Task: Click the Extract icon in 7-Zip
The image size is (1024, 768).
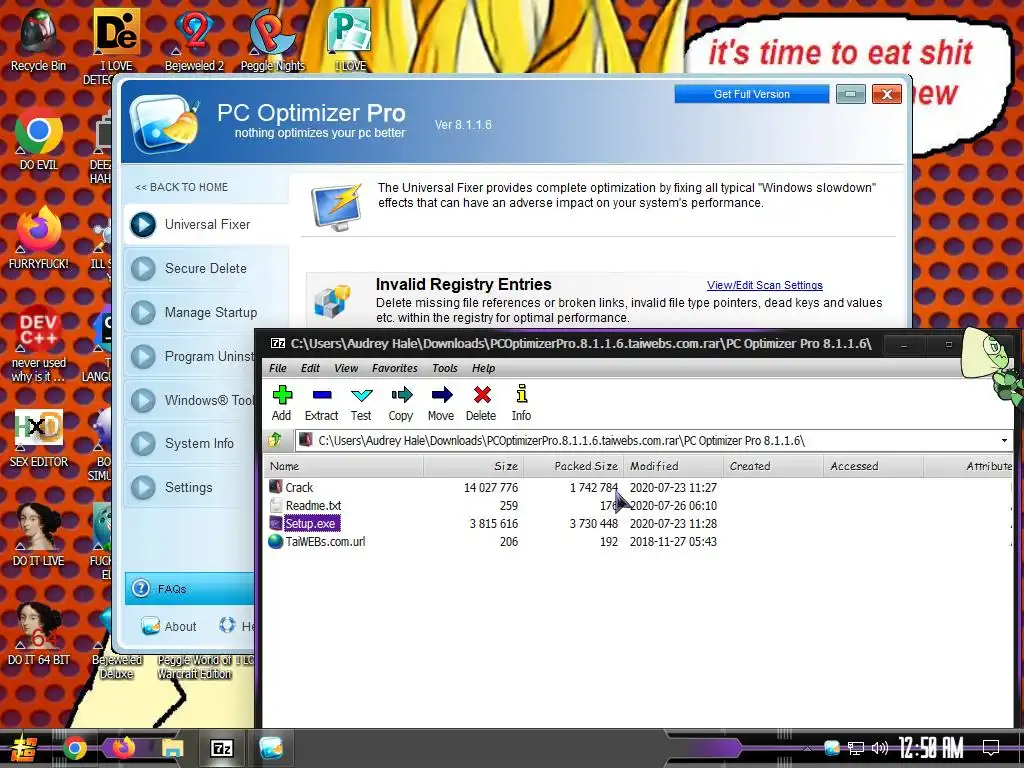Action: (x=322, y=394)
